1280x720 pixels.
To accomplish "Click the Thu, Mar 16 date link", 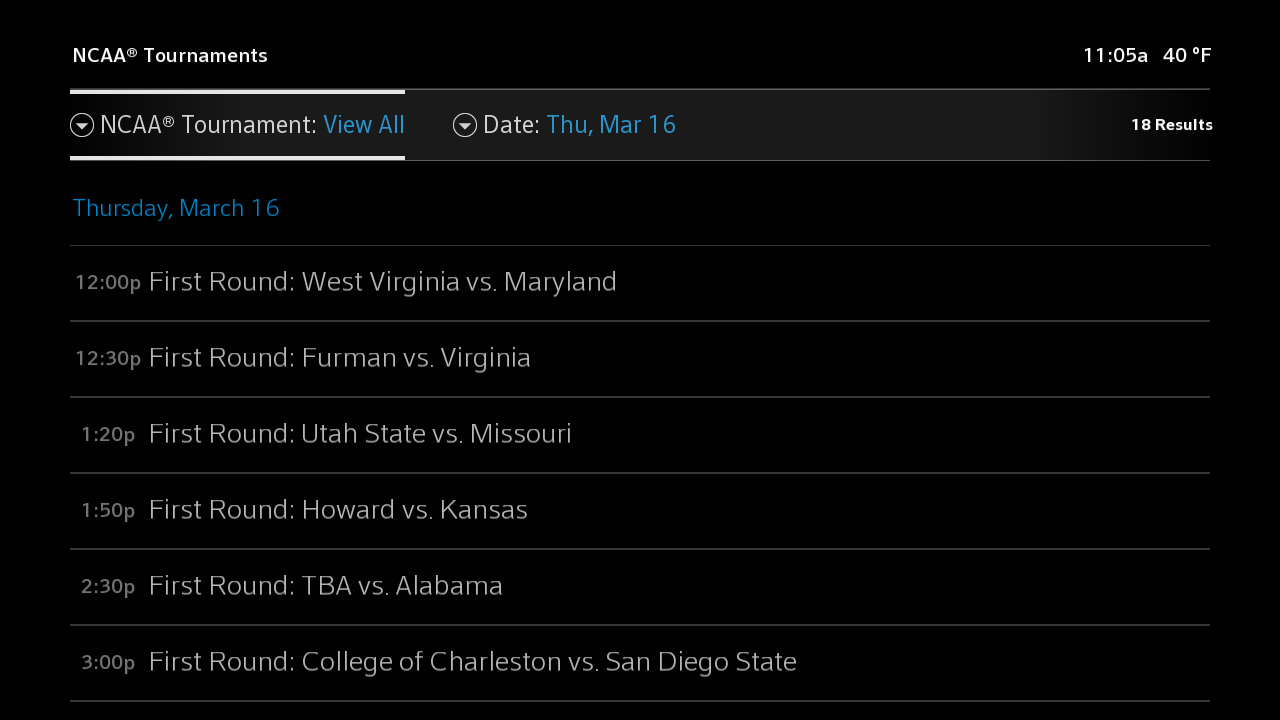I will pyautogui.click(x=610, y=124).
